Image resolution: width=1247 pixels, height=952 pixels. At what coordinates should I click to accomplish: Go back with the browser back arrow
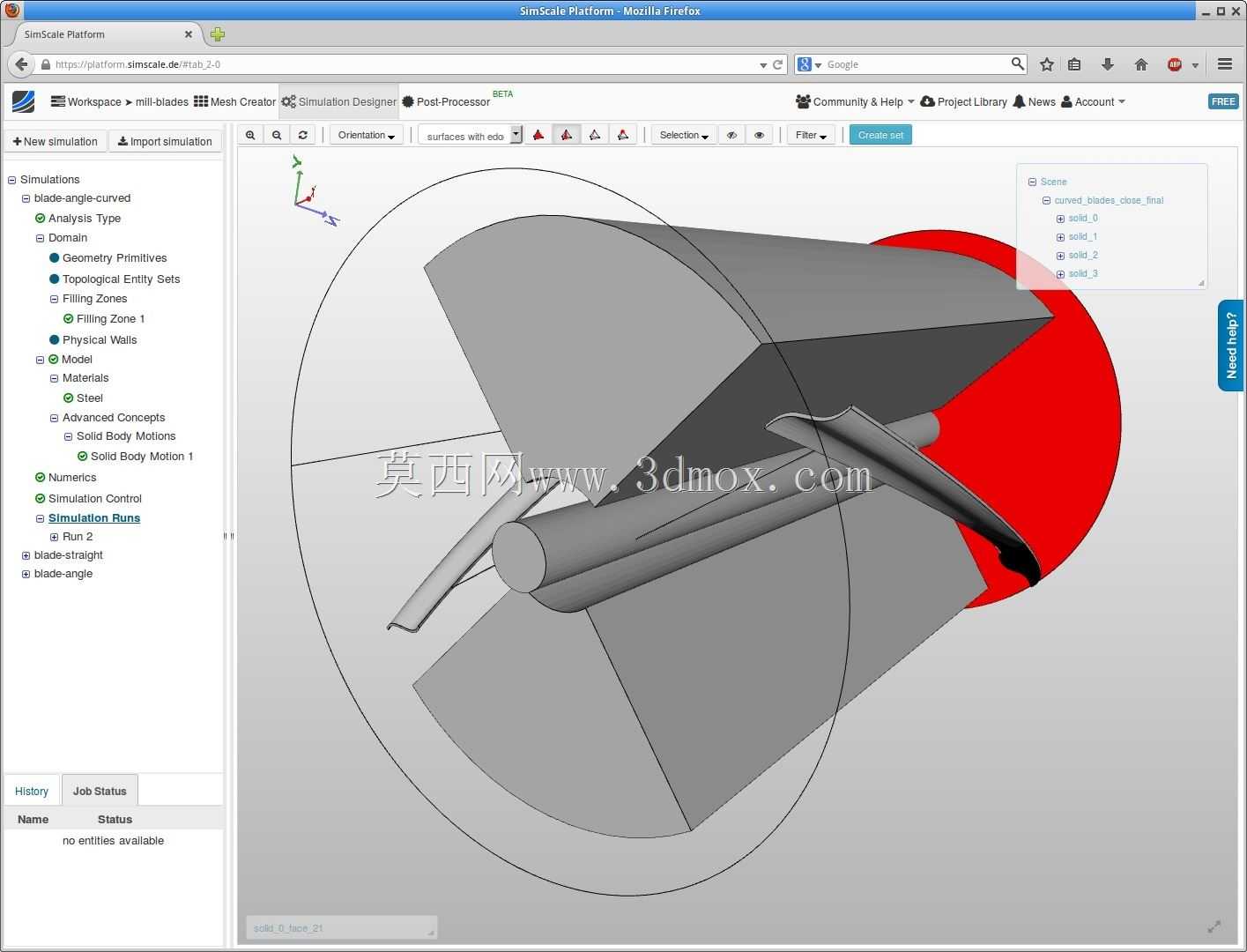[x=21, y=64]
